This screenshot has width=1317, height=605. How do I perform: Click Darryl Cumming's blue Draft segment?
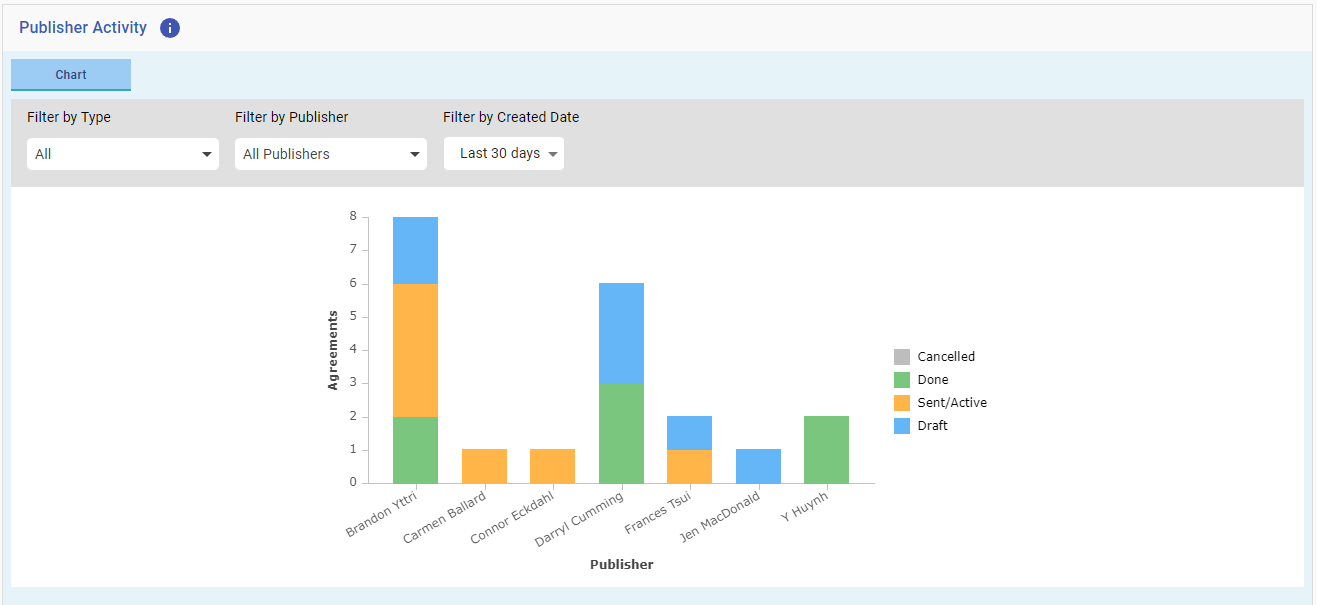(x=621, y=333)
